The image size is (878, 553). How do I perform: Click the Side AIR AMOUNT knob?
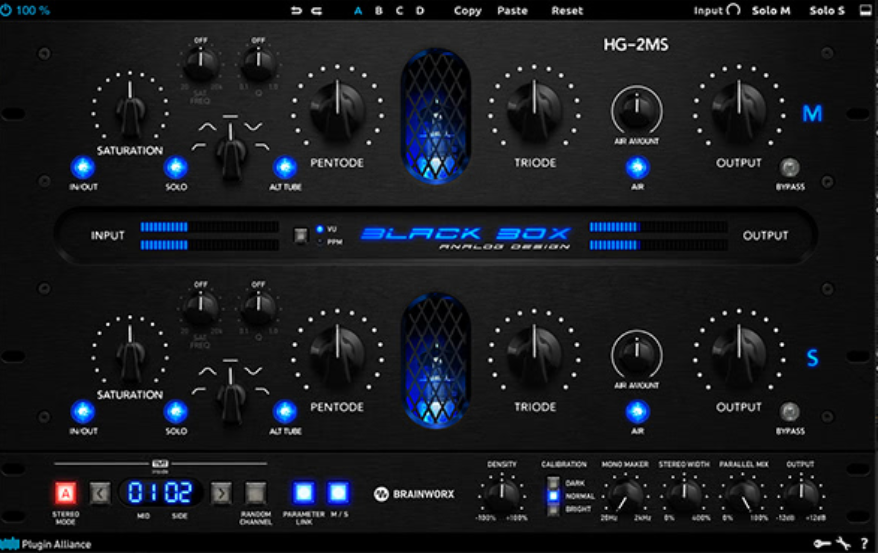pyautogui.click(x=637, y=354)
